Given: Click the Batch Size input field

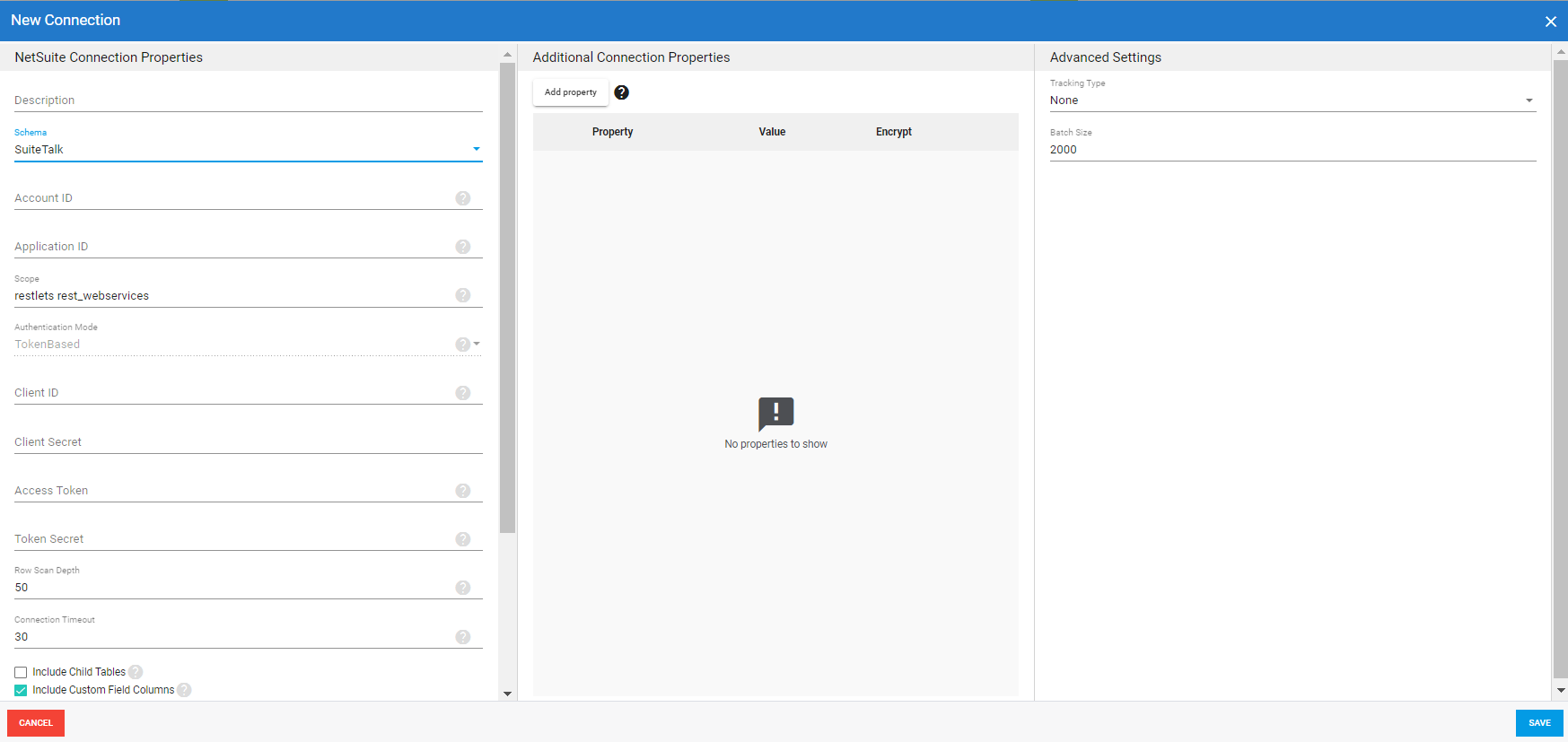Looking at the screenshot, I should point(1292,150).
